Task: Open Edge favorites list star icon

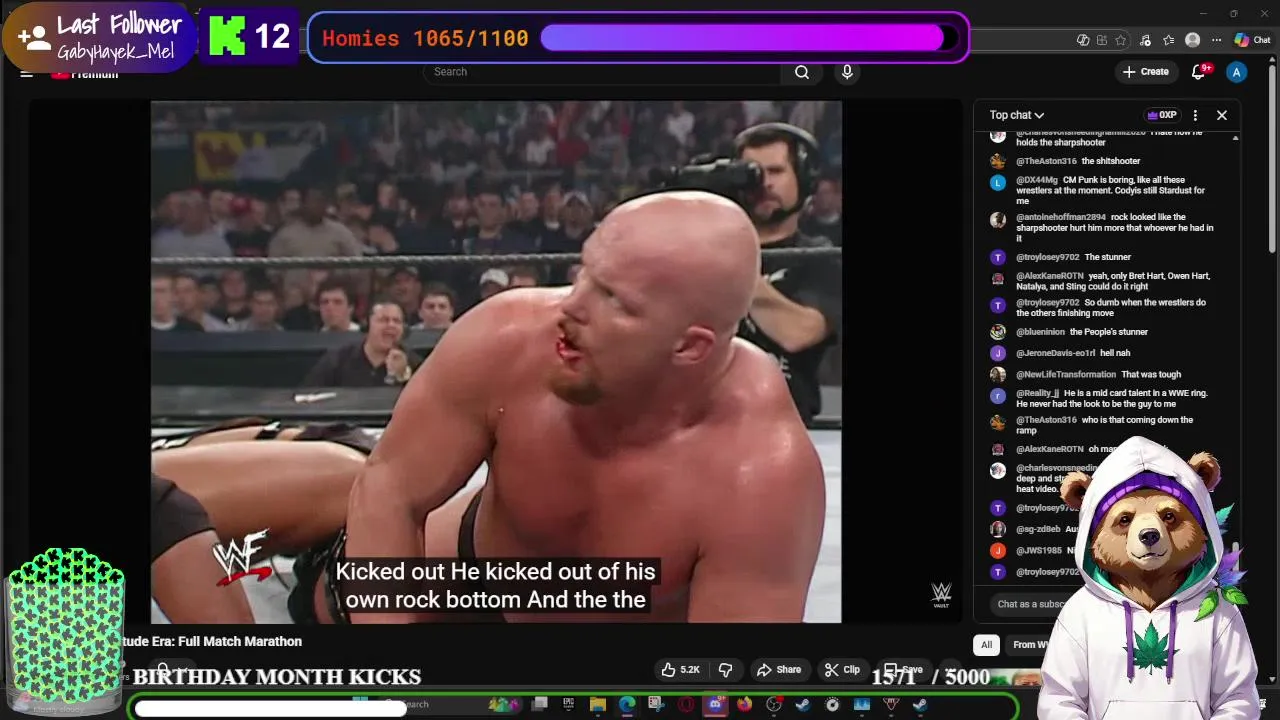Action: 1168,40
